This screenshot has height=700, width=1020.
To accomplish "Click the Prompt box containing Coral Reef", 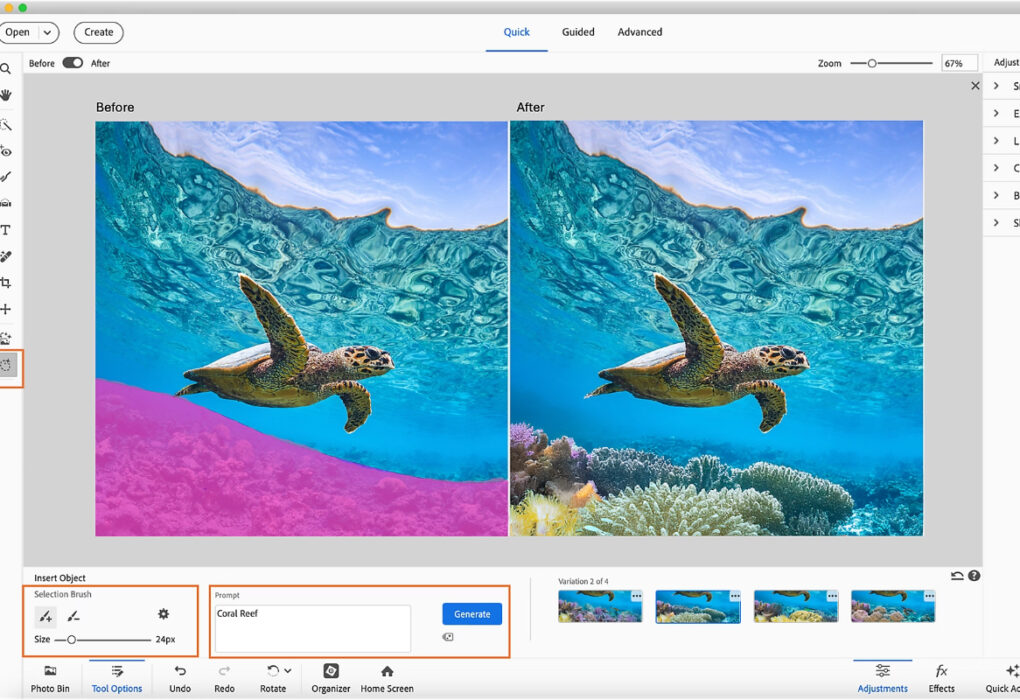I will point(313,628).
